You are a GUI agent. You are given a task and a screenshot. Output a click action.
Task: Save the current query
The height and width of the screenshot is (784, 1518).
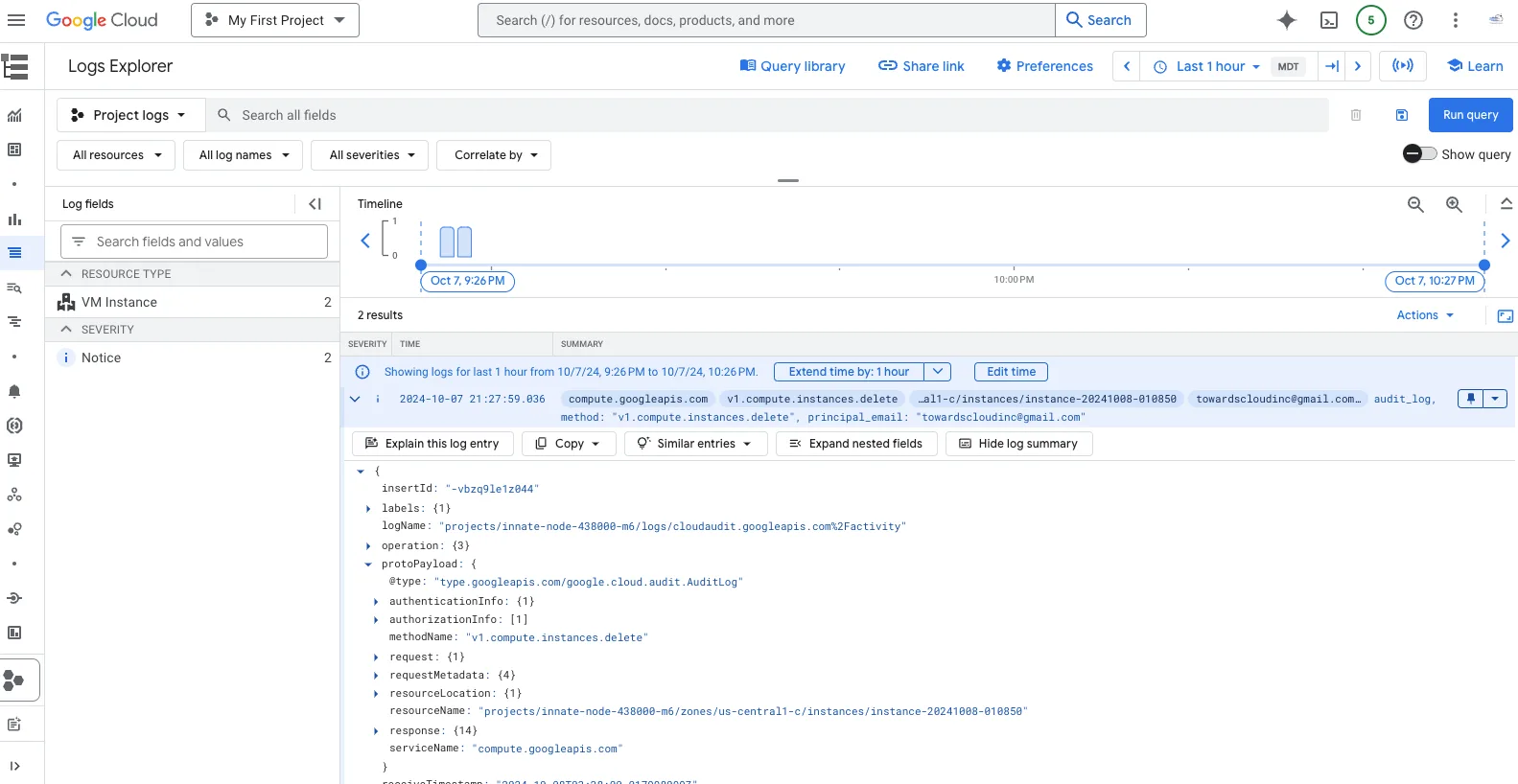coord(1402,115)
